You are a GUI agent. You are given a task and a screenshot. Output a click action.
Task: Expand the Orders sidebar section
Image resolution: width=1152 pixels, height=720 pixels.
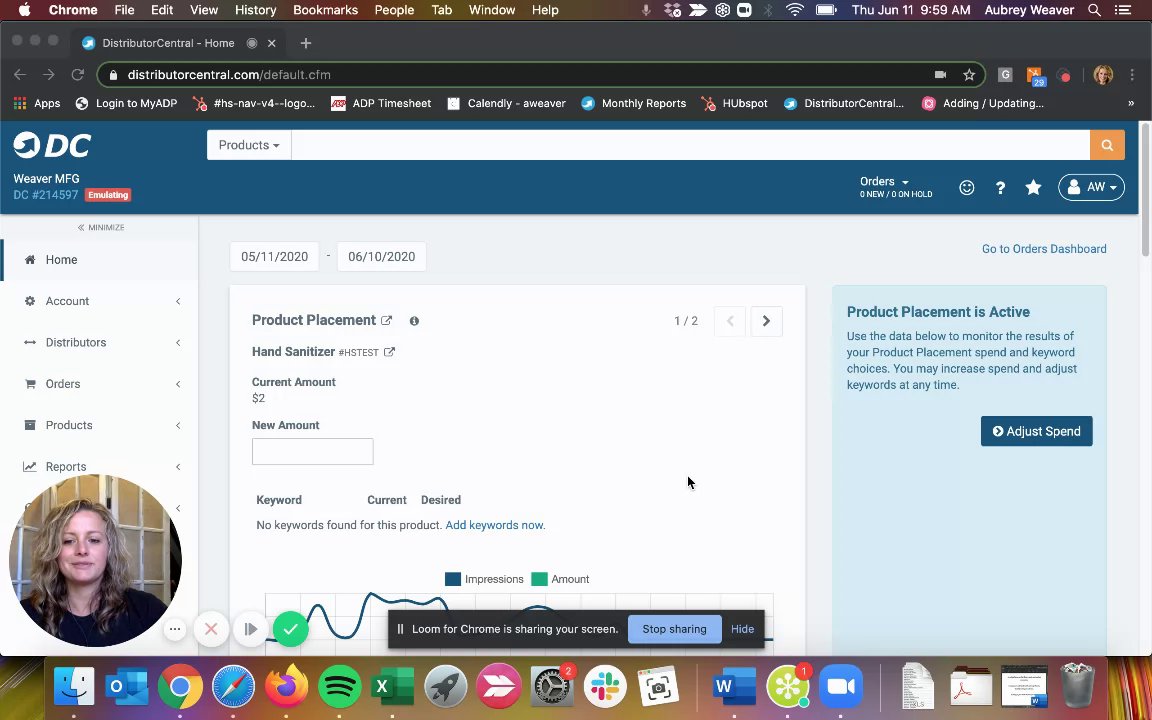coord(99,384)
